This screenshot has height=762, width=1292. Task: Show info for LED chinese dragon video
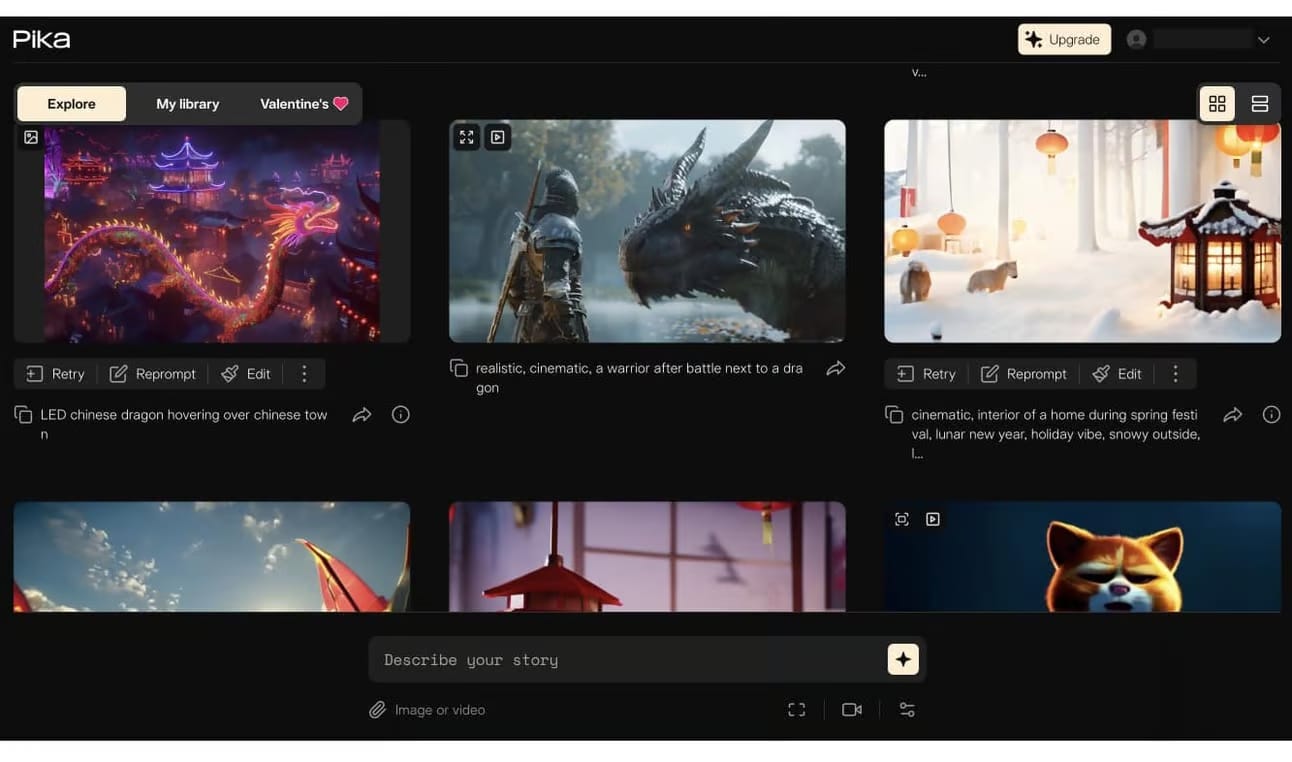tap(401, 414)
